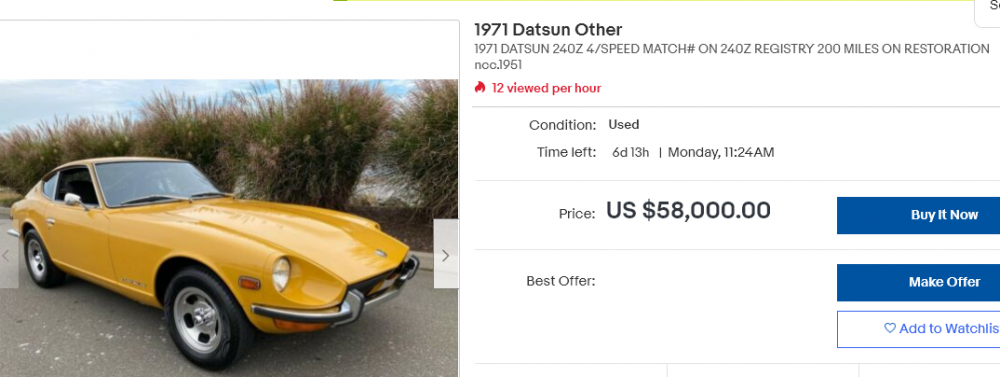Advance to the next car photo arrow
1000x377 pixels.
(446, 255)
